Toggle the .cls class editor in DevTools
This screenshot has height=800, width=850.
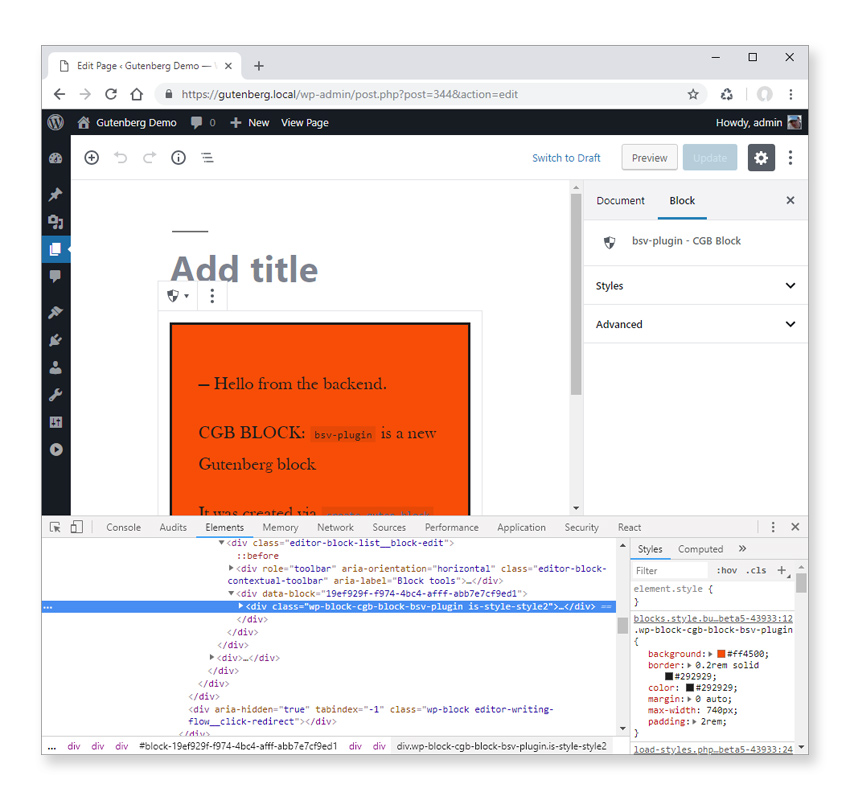point(758,569)
